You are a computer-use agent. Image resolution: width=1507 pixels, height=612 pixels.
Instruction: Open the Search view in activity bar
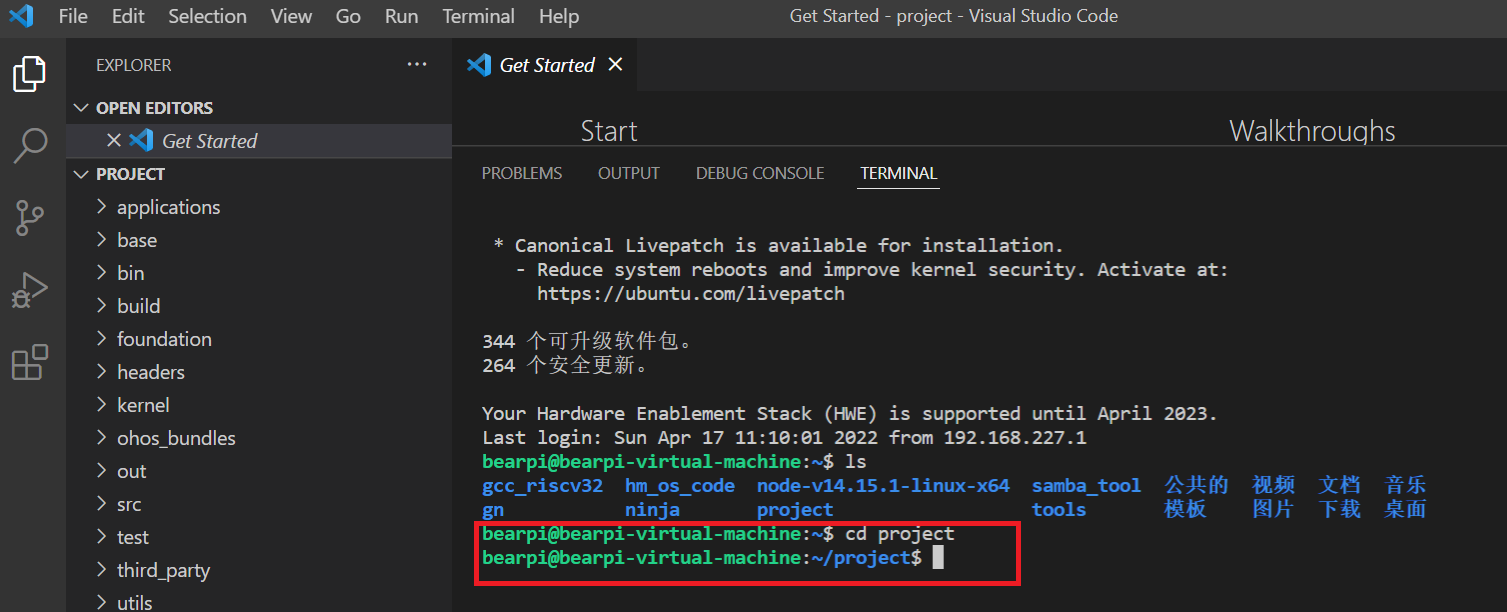(x=29, y=146)
